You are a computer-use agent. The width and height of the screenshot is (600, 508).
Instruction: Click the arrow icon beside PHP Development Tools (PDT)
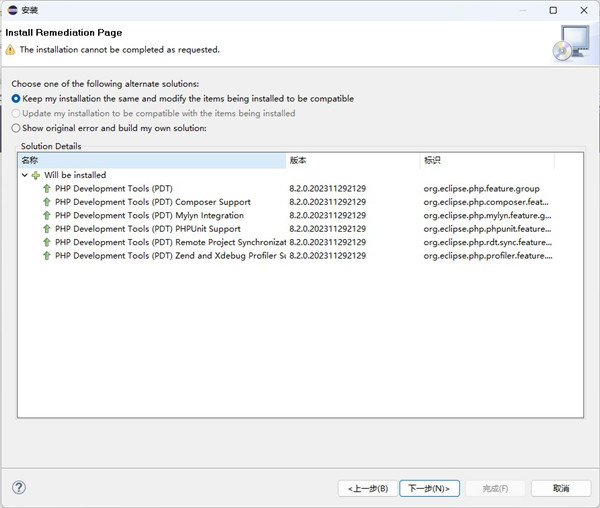(x=46, y=189)
